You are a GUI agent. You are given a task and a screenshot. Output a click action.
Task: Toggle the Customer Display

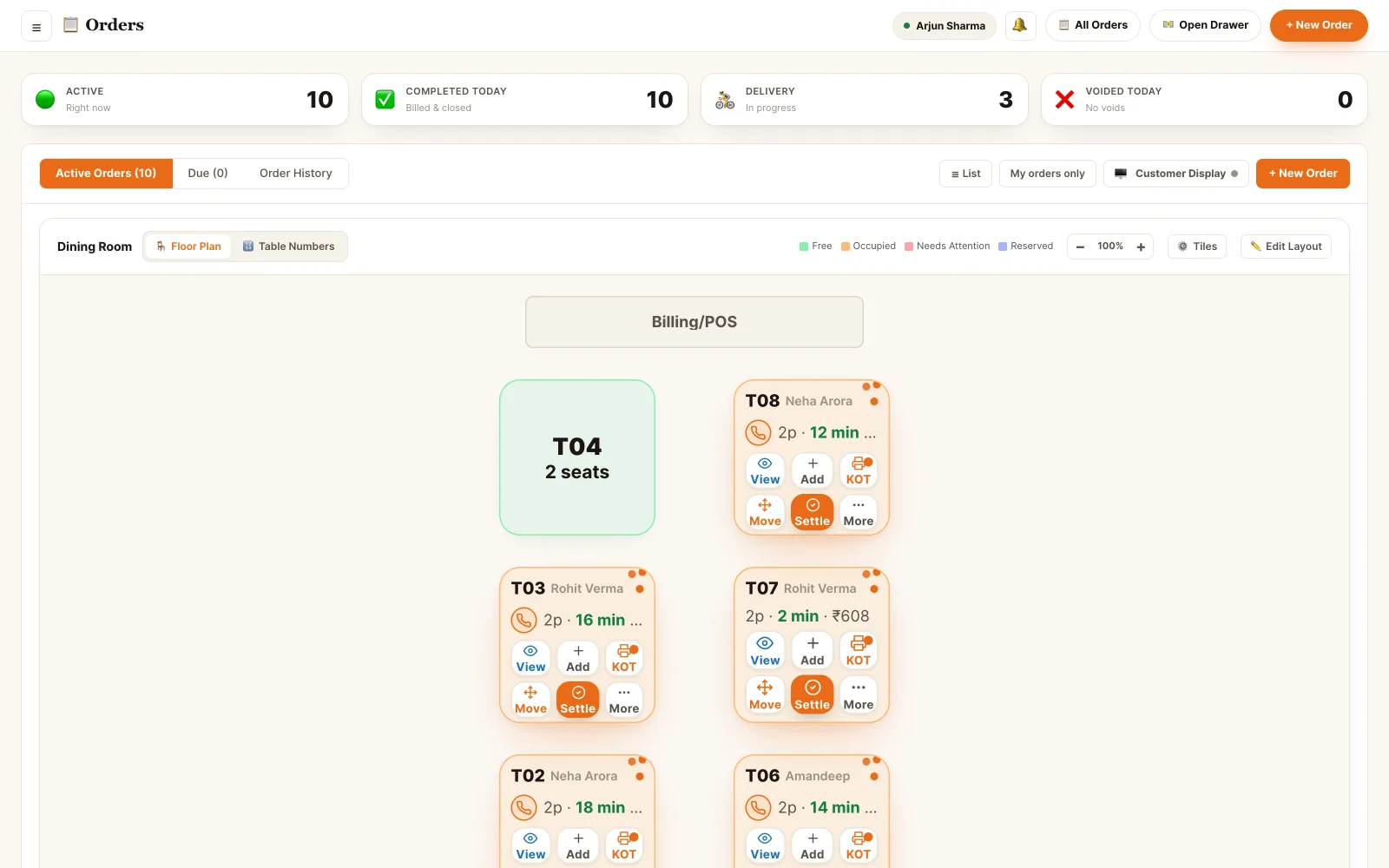pos(1176,174)
